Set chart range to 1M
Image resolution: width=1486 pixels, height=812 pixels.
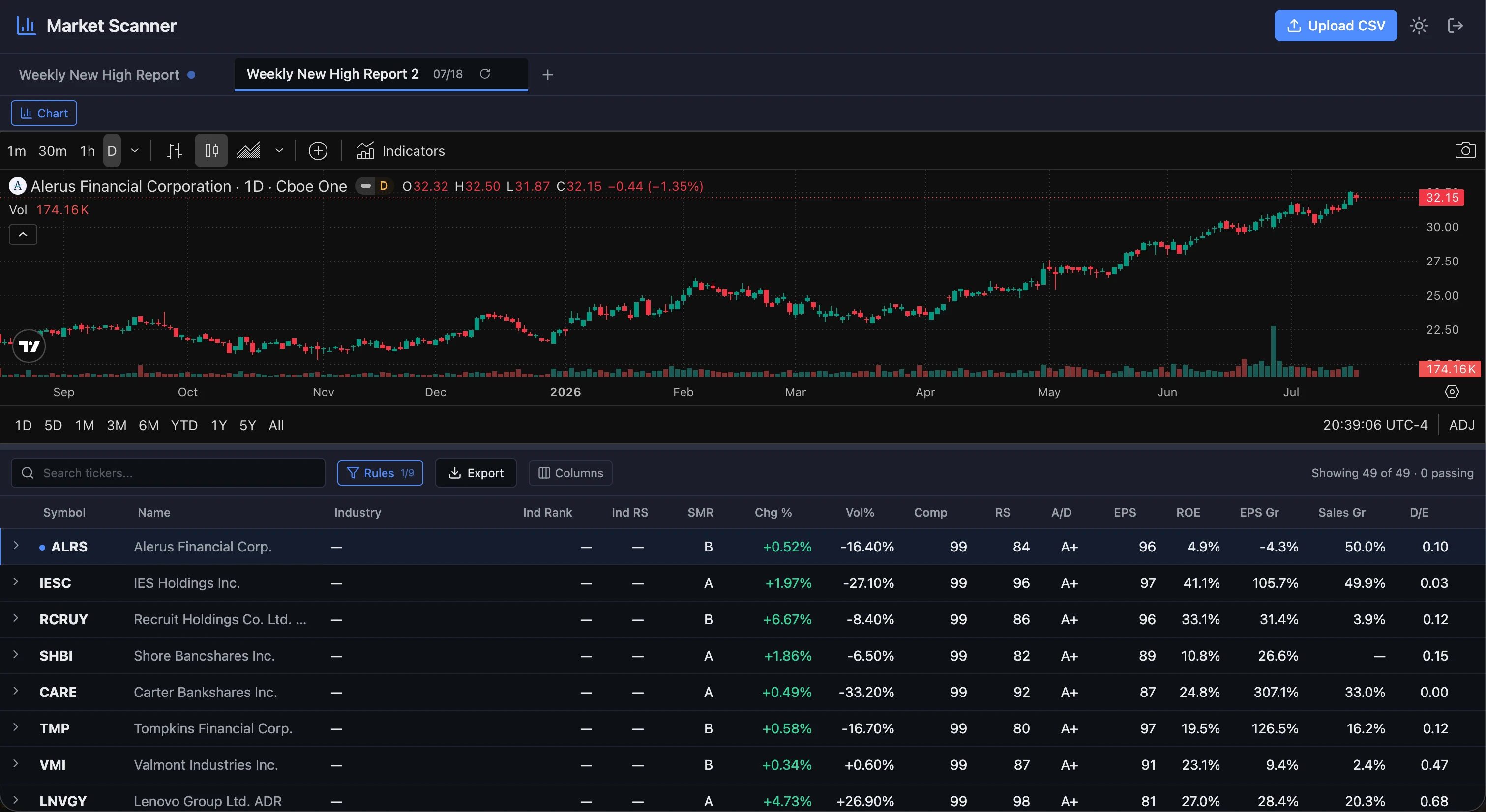(x=85, y=426)
